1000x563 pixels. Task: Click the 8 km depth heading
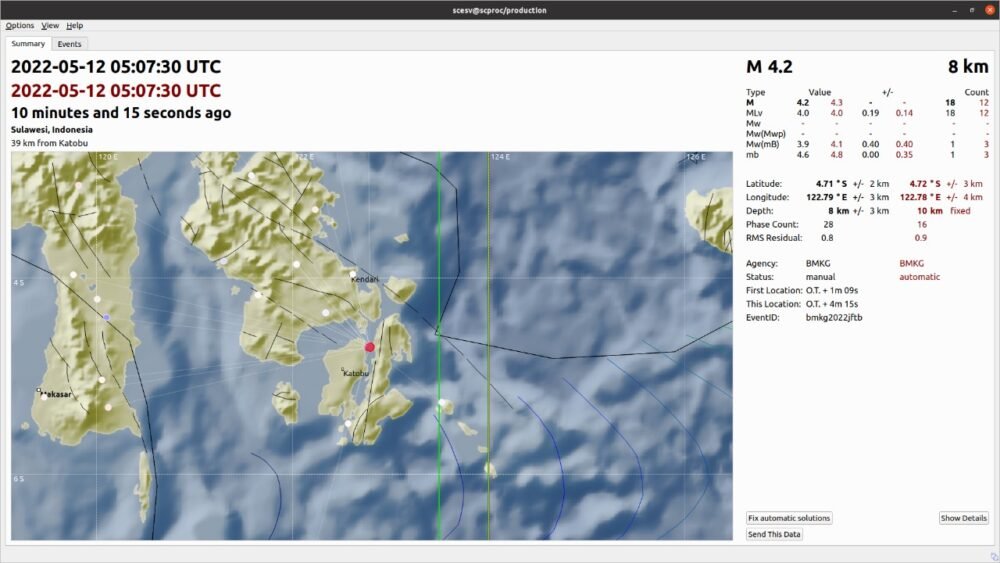[x=967, y=67]
